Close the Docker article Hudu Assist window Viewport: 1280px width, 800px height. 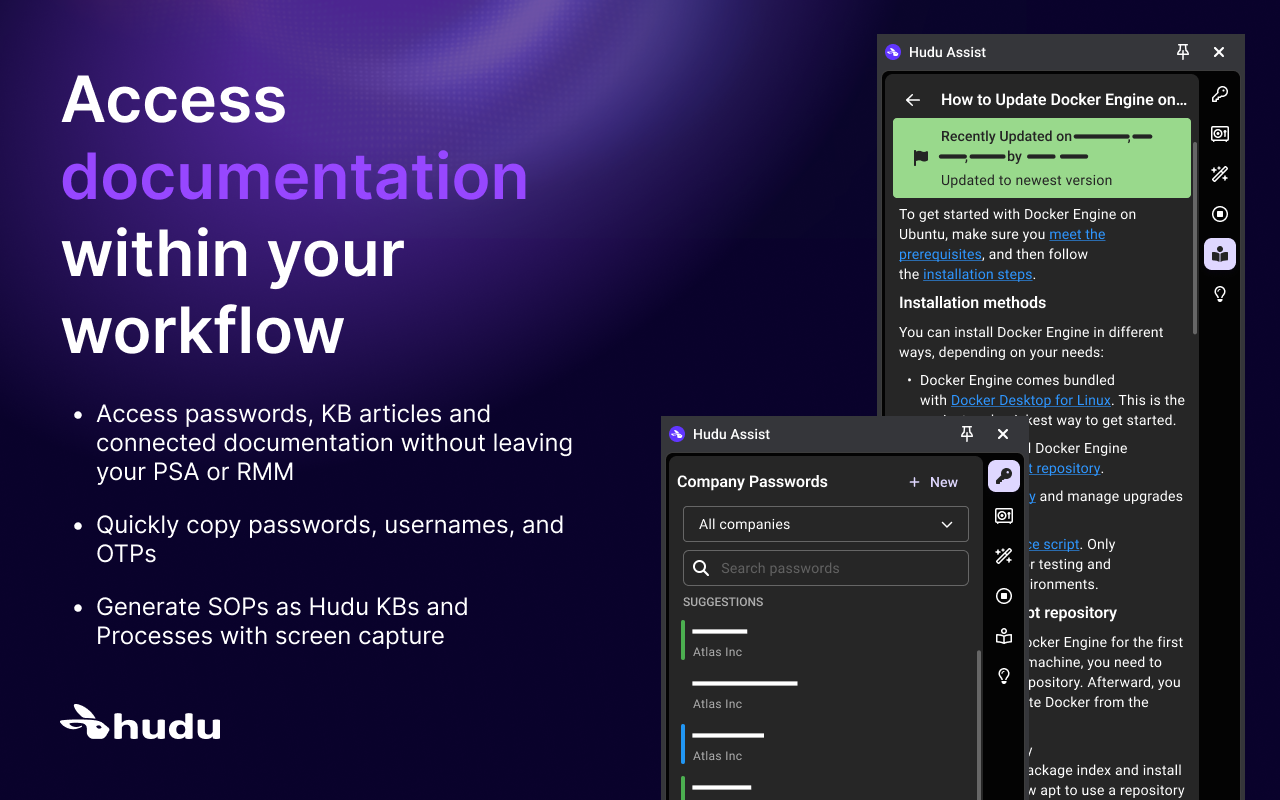[x=1219, y=52]
